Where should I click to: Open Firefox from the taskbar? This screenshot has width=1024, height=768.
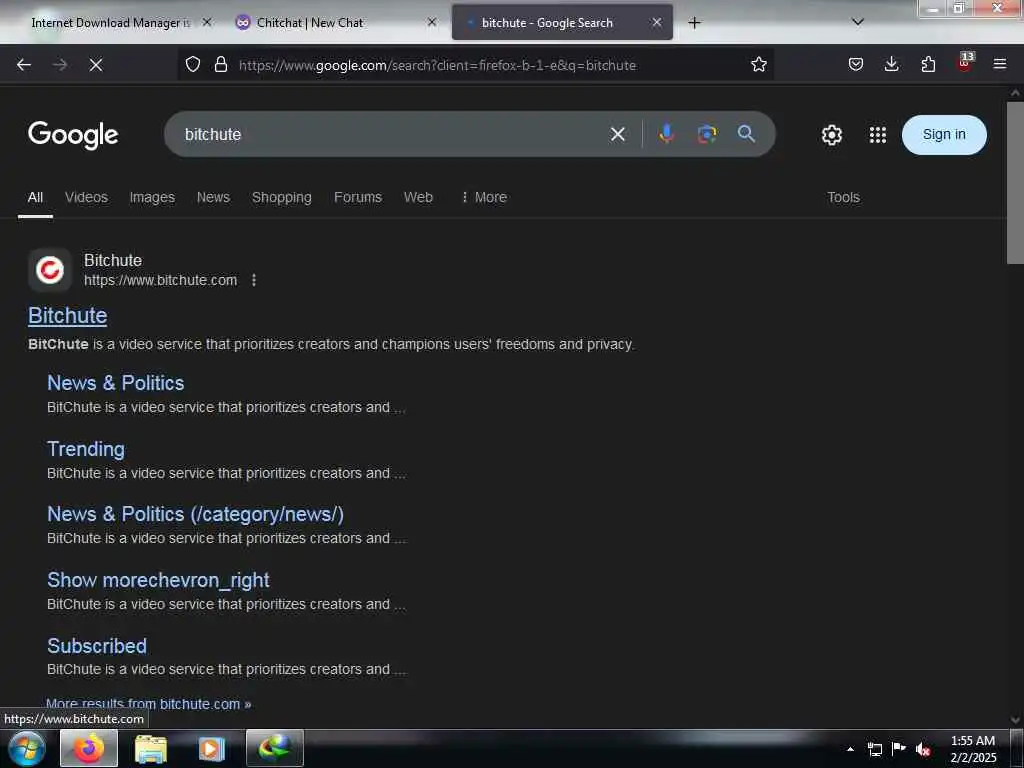[89, 748]
